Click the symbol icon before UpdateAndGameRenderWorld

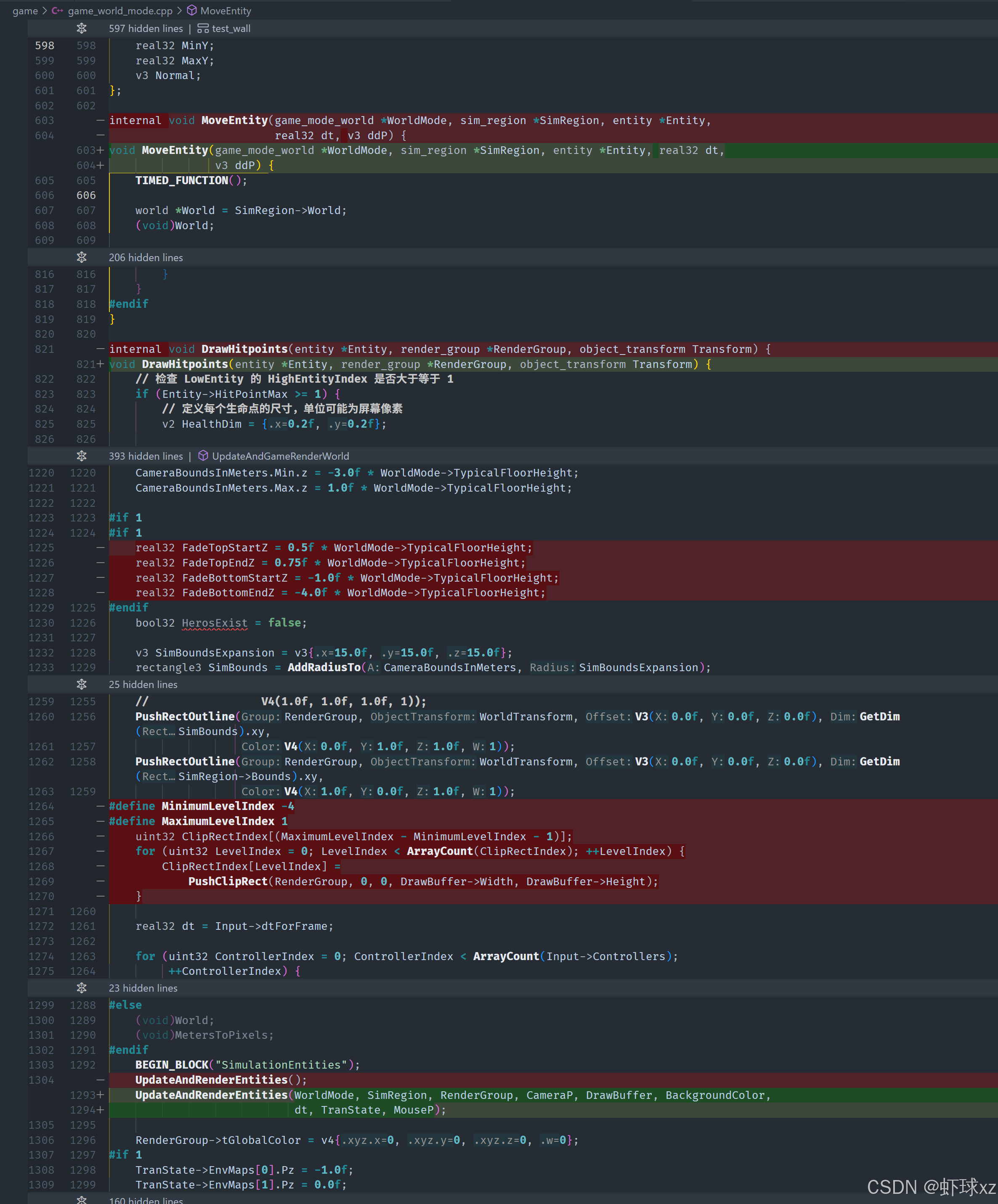click(x=202, y=456)
